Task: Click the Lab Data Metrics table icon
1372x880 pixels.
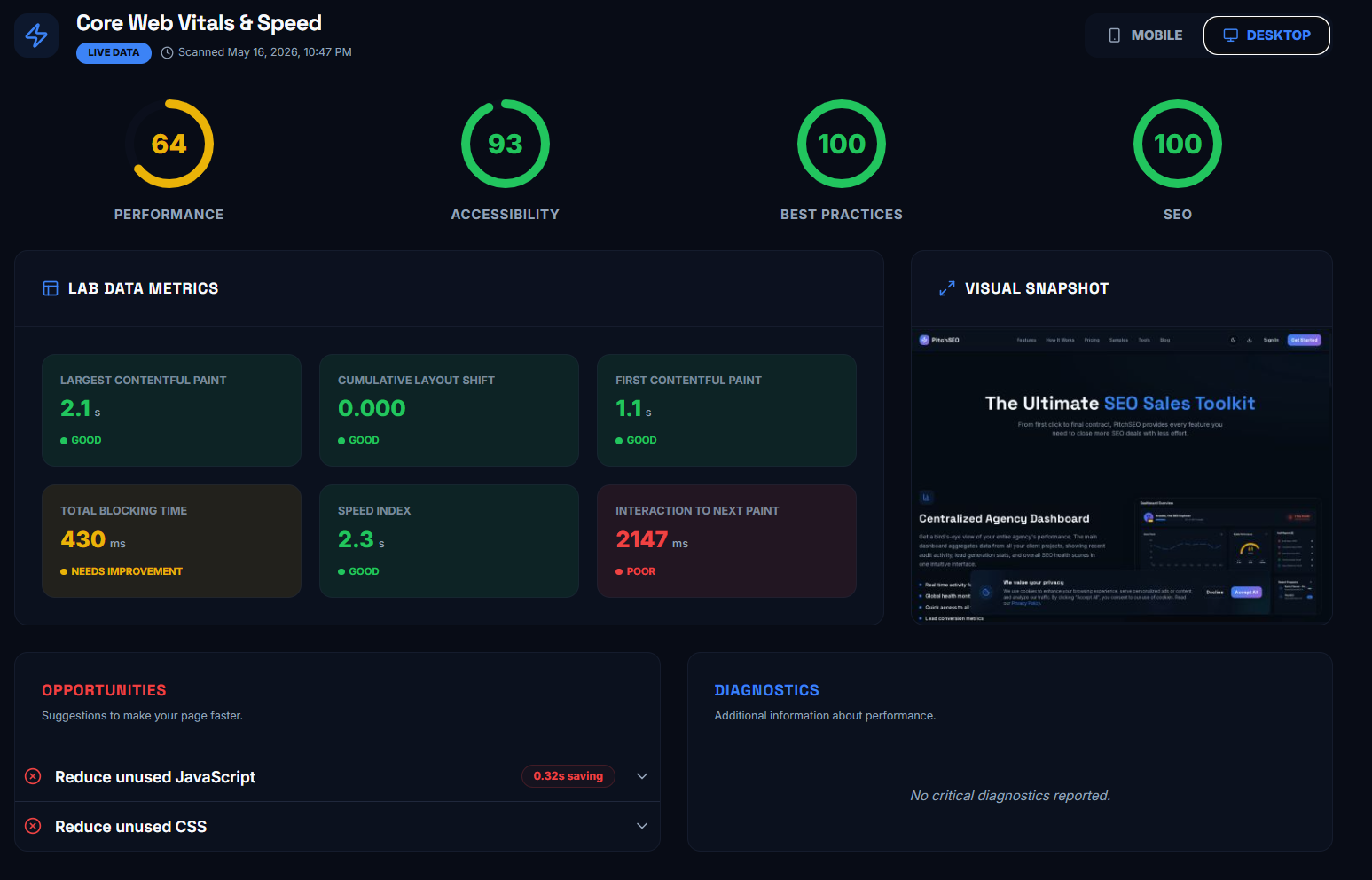Action: pyautogui.click(x=51, y=288)
